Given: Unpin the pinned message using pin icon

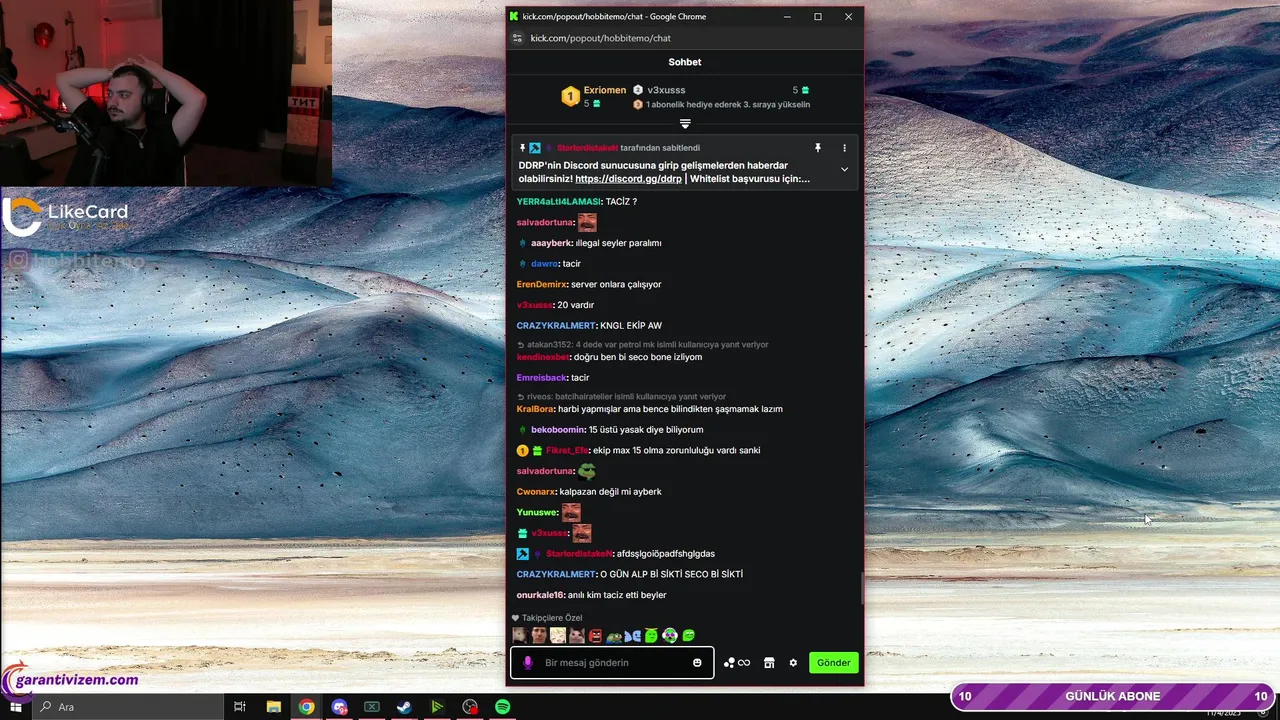Looking at the screenshot, I should pyautogui.click(x=817, y=148).
